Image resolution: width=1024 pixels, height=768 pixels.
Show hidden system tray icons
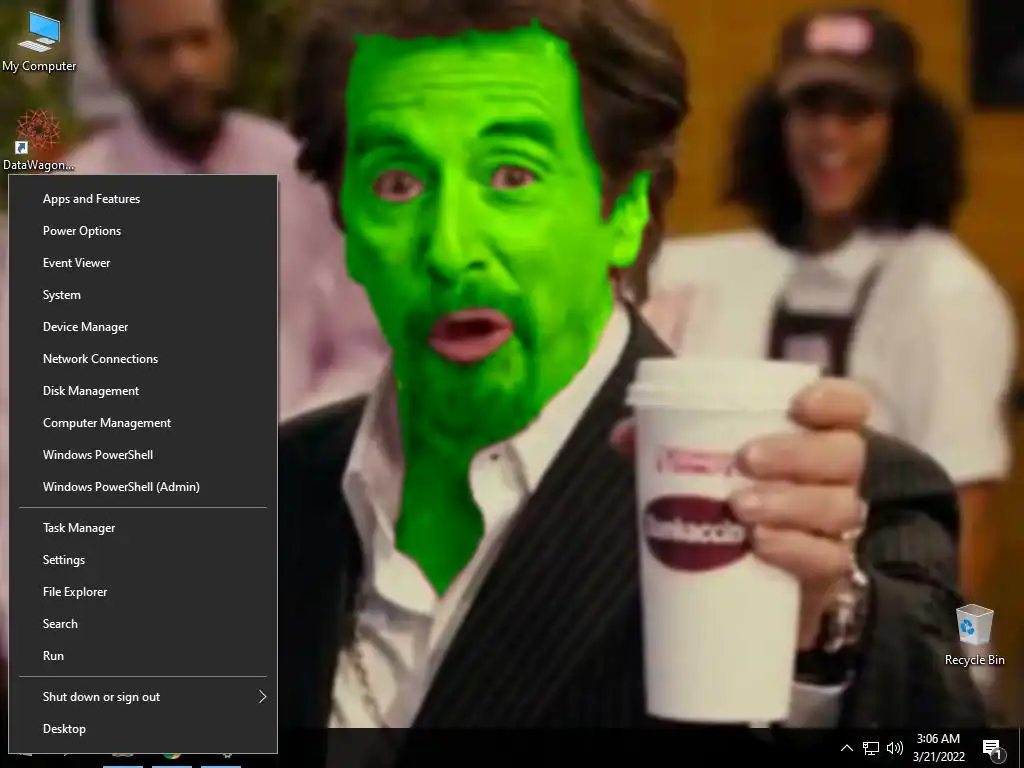pyautogui.click(x=846, y=748)
